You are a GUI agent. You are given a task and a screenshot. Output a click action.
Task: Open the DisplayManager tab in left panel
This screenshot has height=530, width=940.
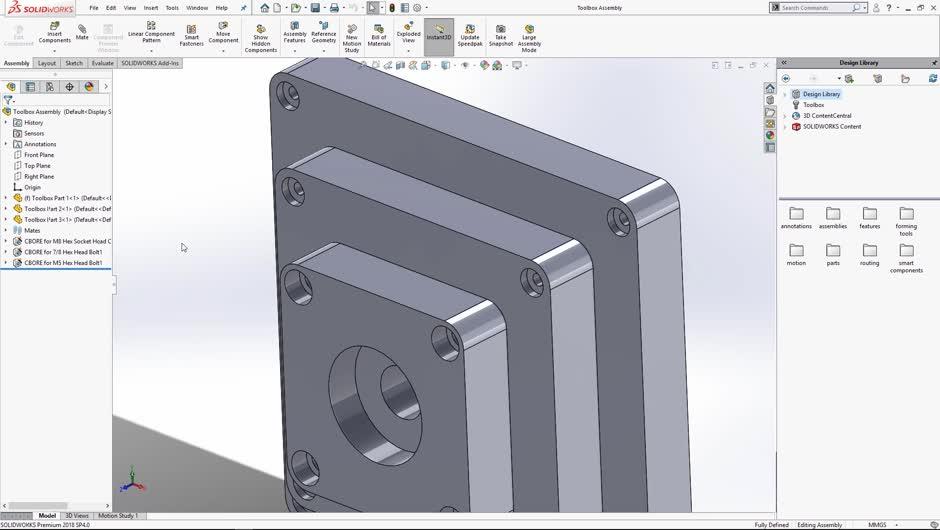click(89, 87)
